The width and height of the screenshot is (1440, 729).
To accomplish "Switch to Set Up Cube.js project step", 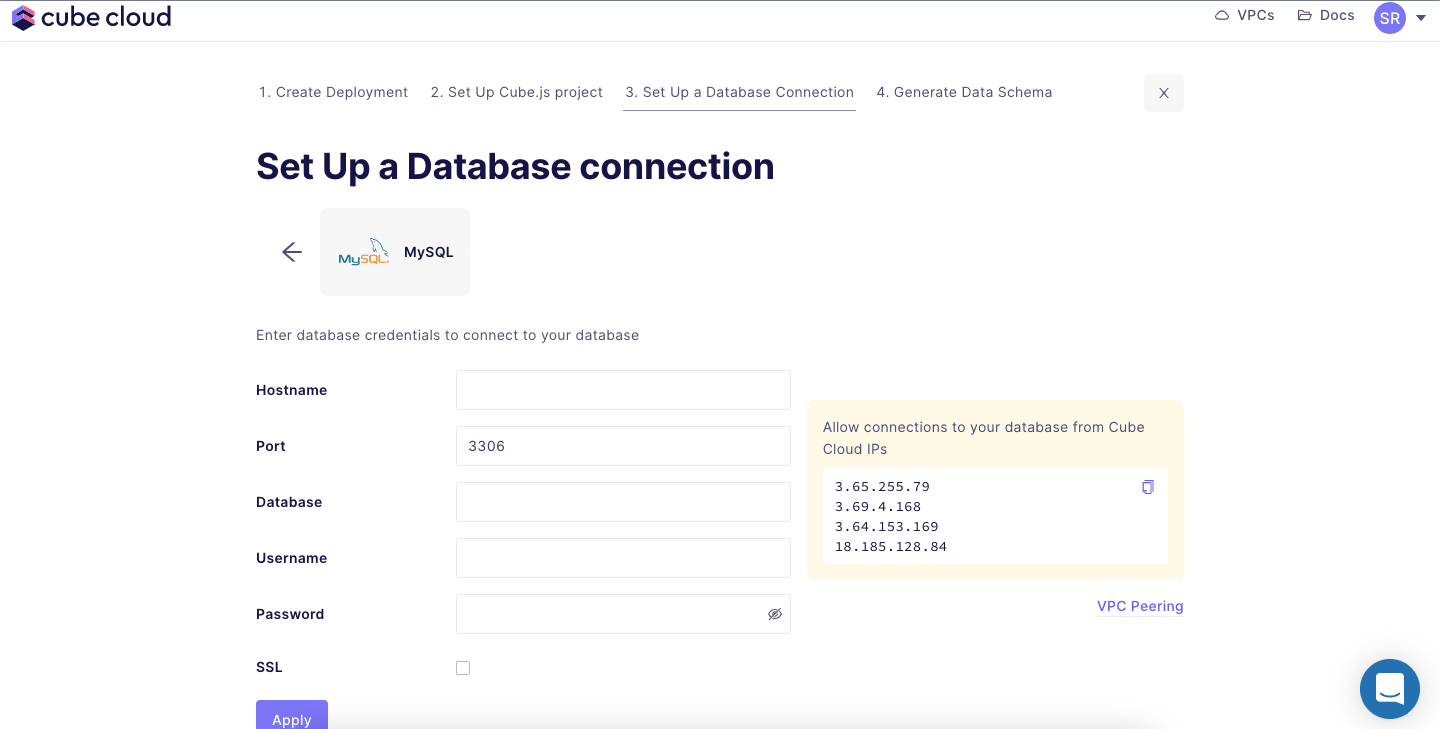I will (516, 92).
